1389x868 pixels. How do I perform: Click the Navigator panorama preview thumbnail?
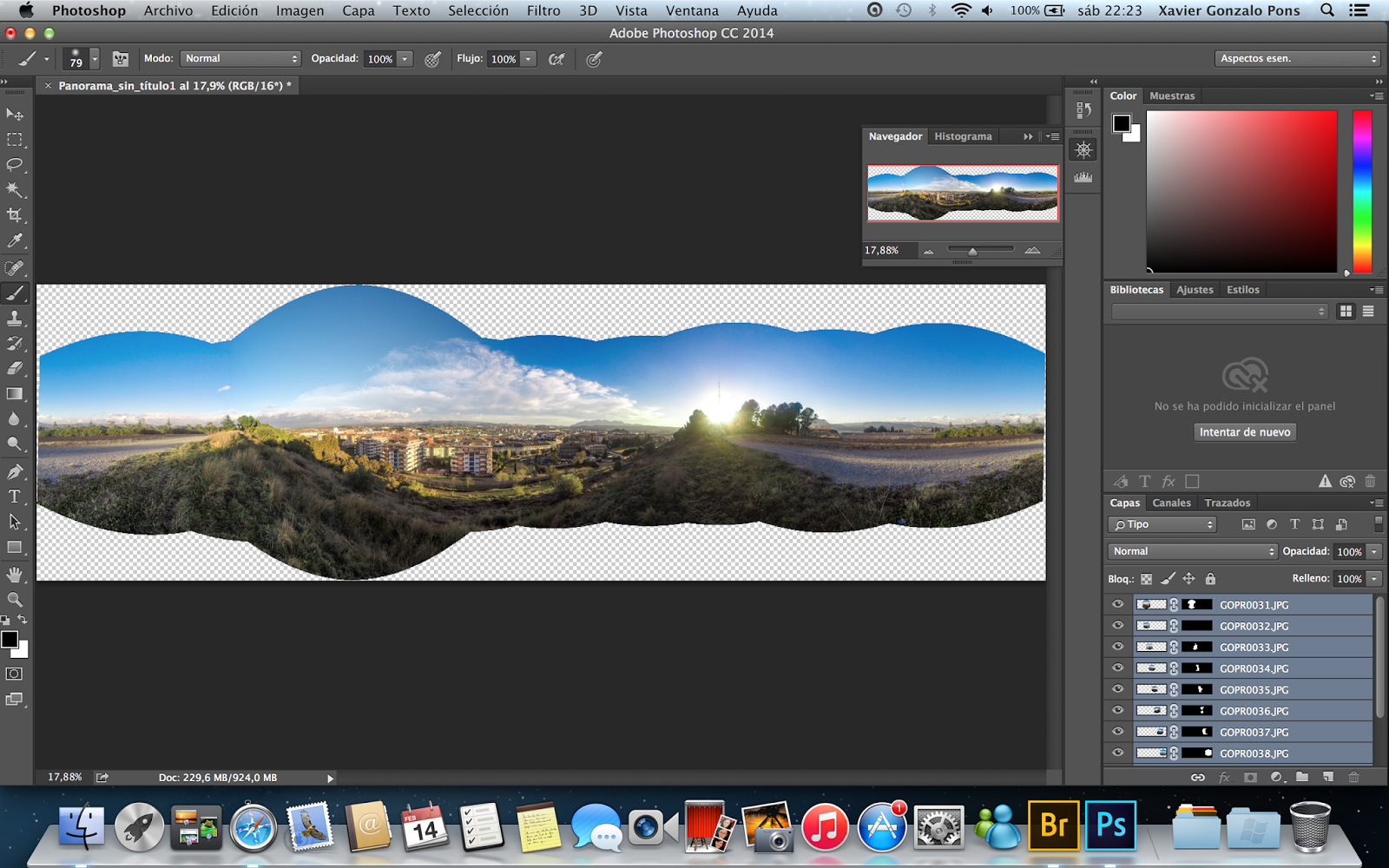point(963,193)
